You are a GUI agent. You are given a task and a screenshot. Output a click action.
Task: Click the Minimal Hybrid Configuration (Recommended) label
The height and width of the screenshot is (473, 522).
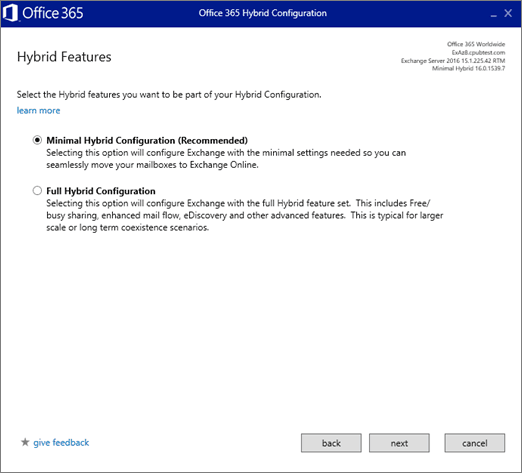click(147, 140)
